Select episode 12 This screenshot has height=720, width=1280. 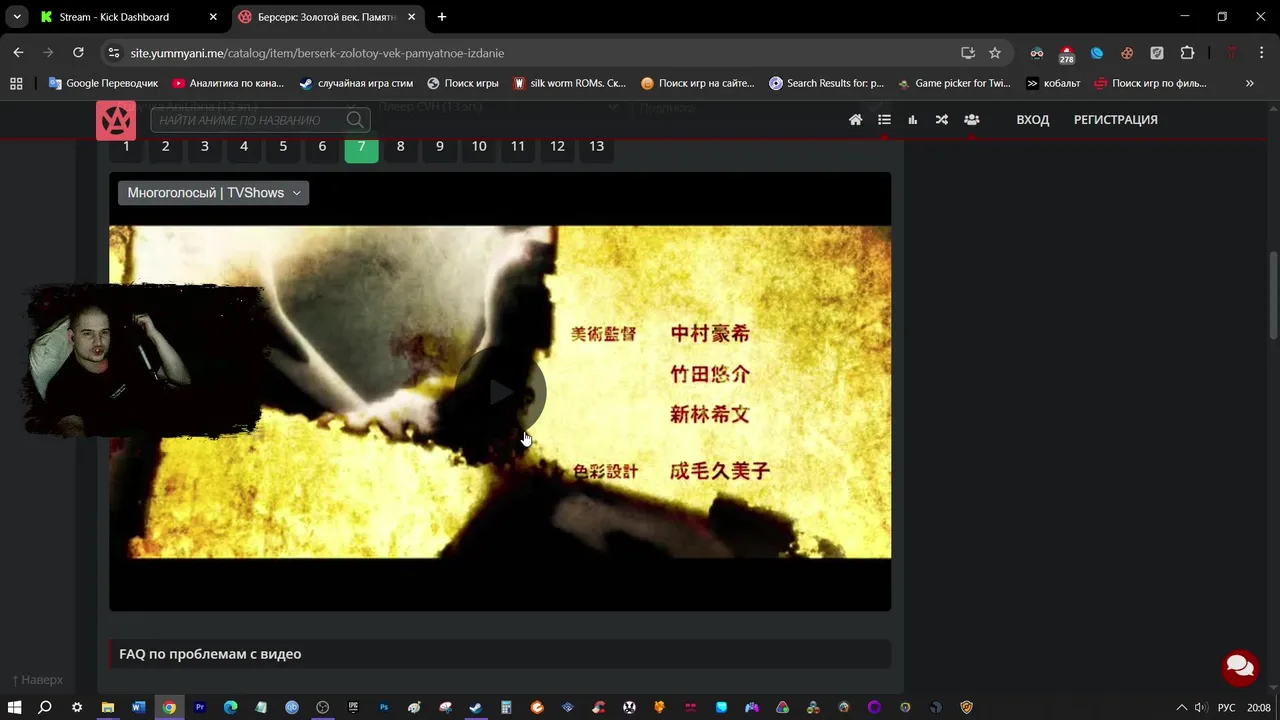557,146
